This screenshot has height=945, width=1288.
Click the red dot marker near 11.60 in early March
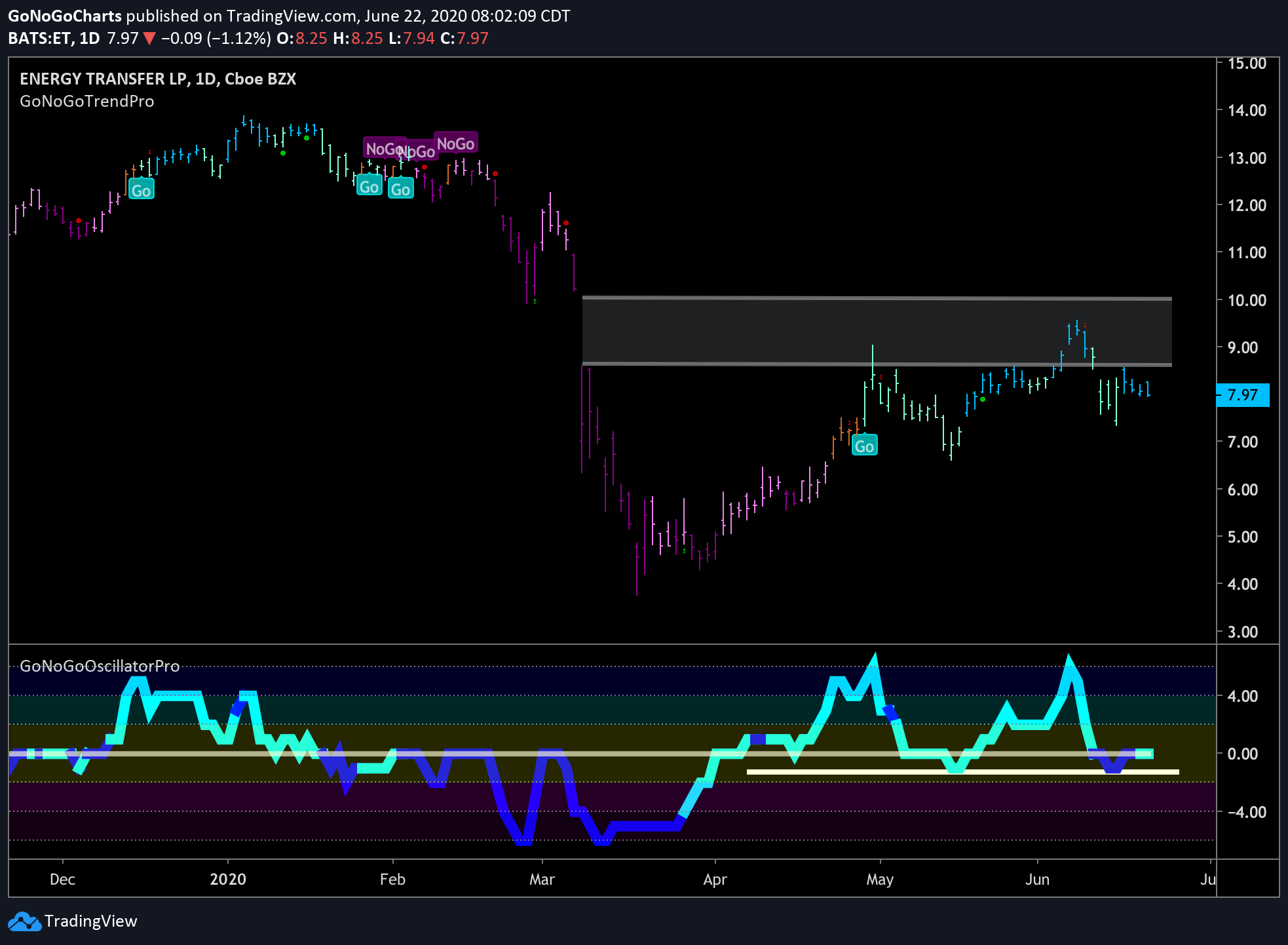(x=566, y=223)
